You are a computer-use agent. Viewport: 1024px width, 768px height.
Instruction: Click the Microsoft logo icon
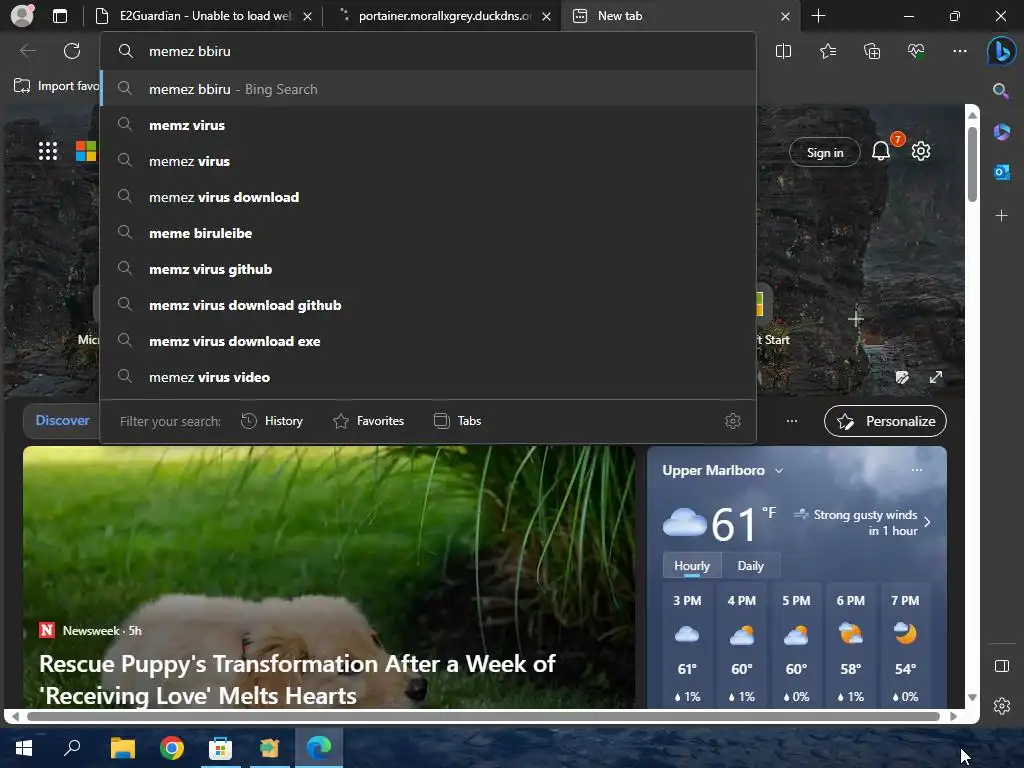click(86, 151)
